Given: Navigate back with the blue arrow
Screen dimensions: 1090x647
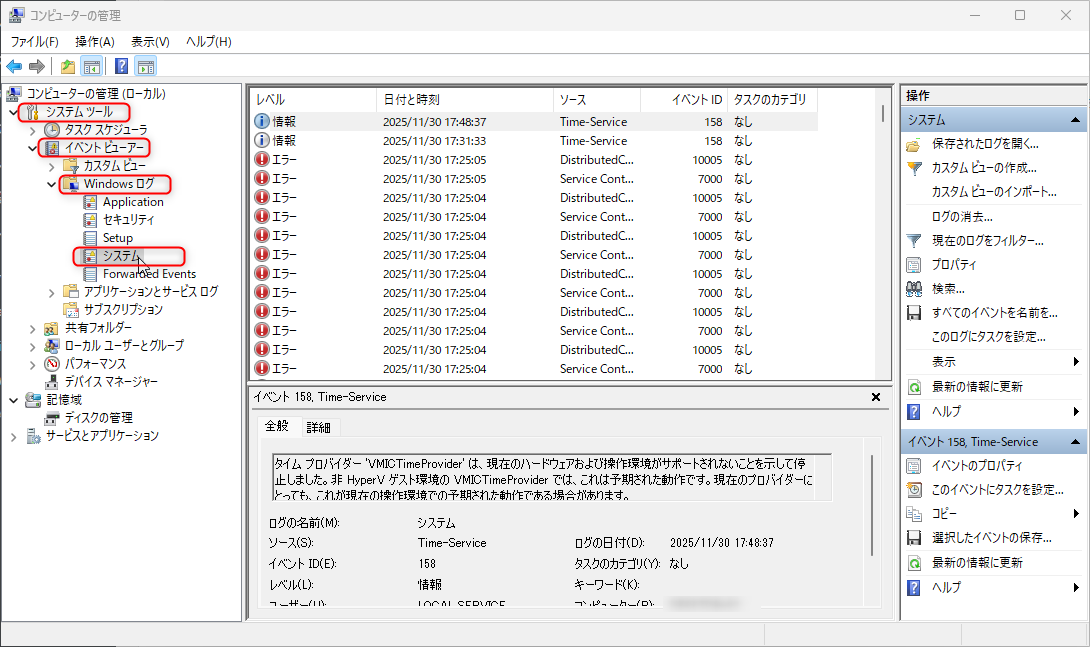Looking at the screenshot, I should click(14, 66).
